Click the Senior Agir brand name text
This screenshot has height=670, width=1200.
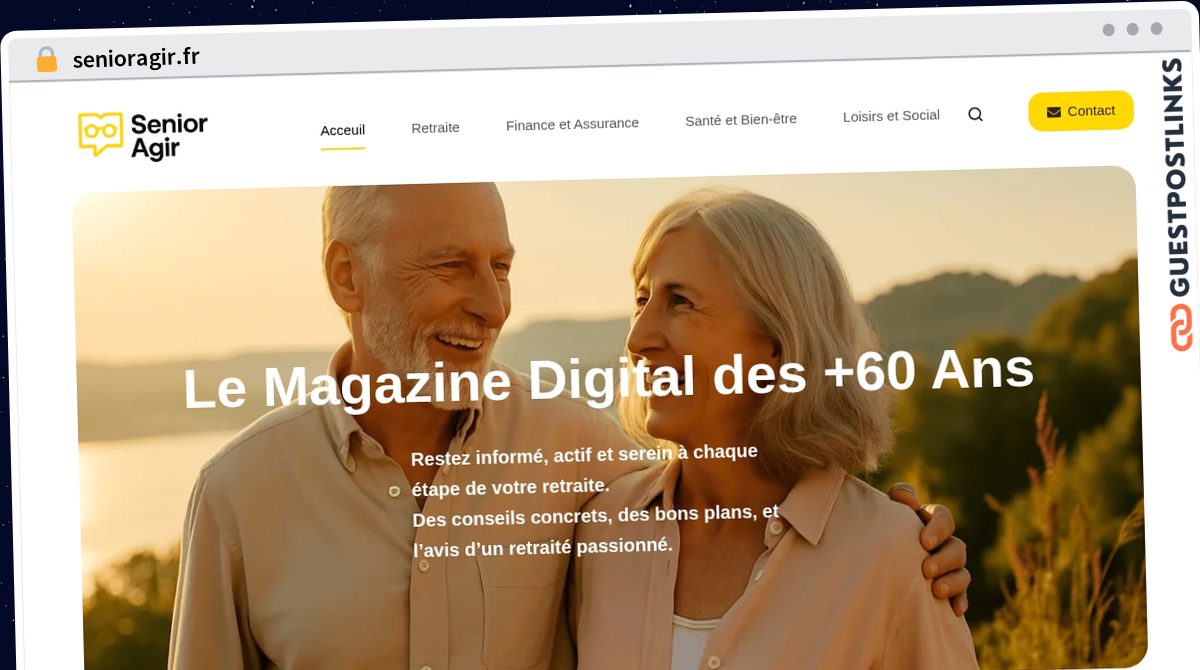pyautogui.click(x=169, y=136)
